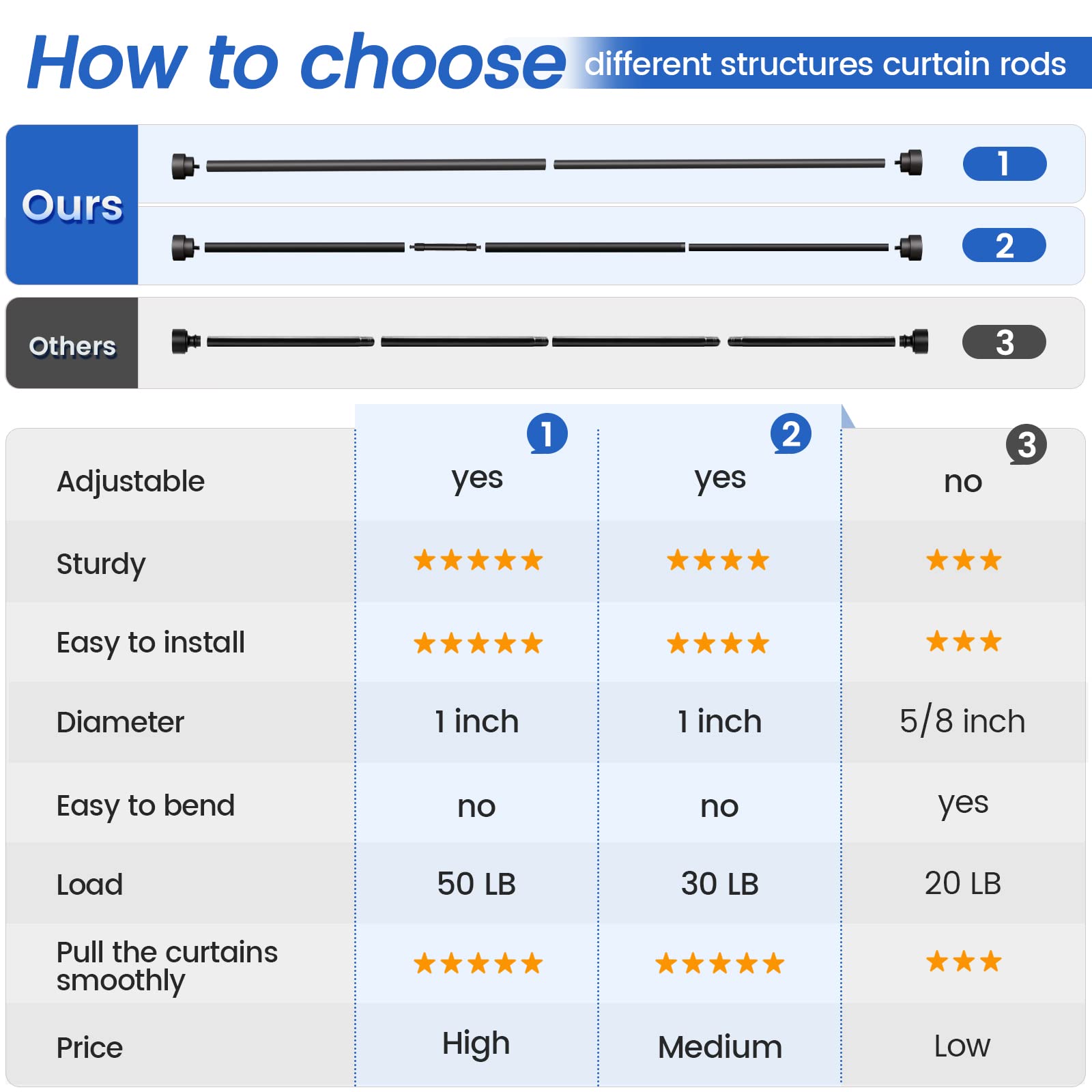
Task: Click the blue Ours label
Action: (72, 205)
